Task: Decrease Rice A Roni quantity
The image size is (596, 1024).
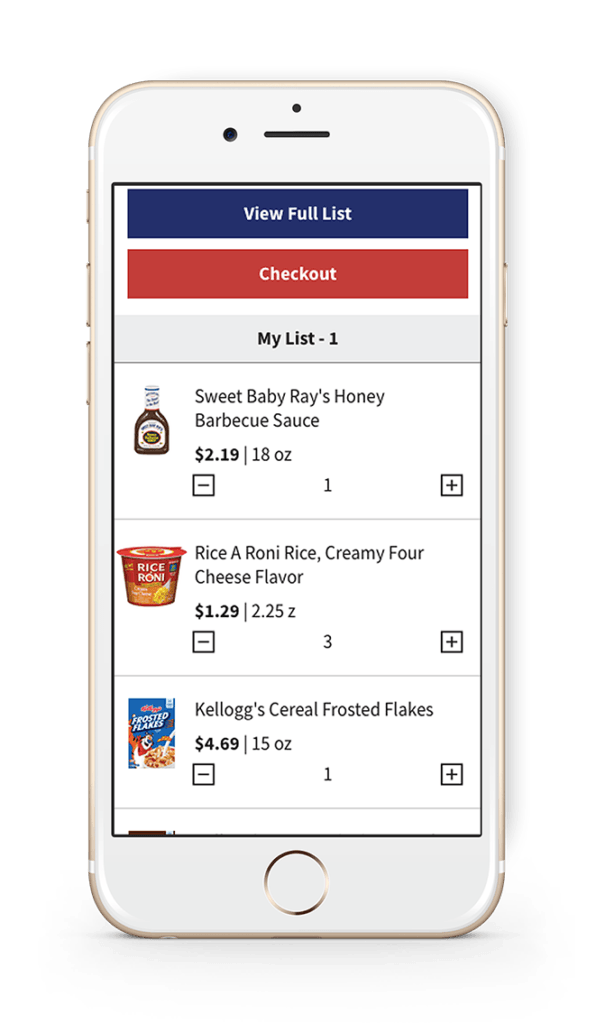Action: pos(204,642)
